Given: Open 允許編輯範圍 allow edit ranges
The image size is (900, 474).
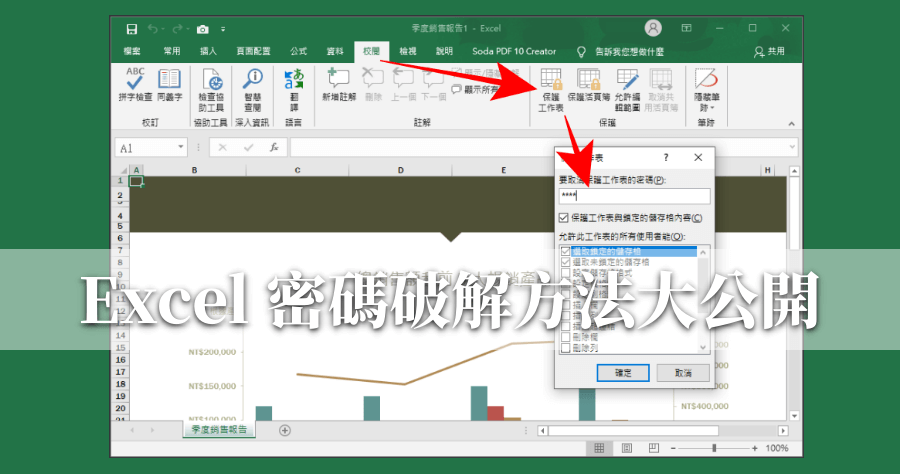Looking at the screenshot, I should [627, 90].
